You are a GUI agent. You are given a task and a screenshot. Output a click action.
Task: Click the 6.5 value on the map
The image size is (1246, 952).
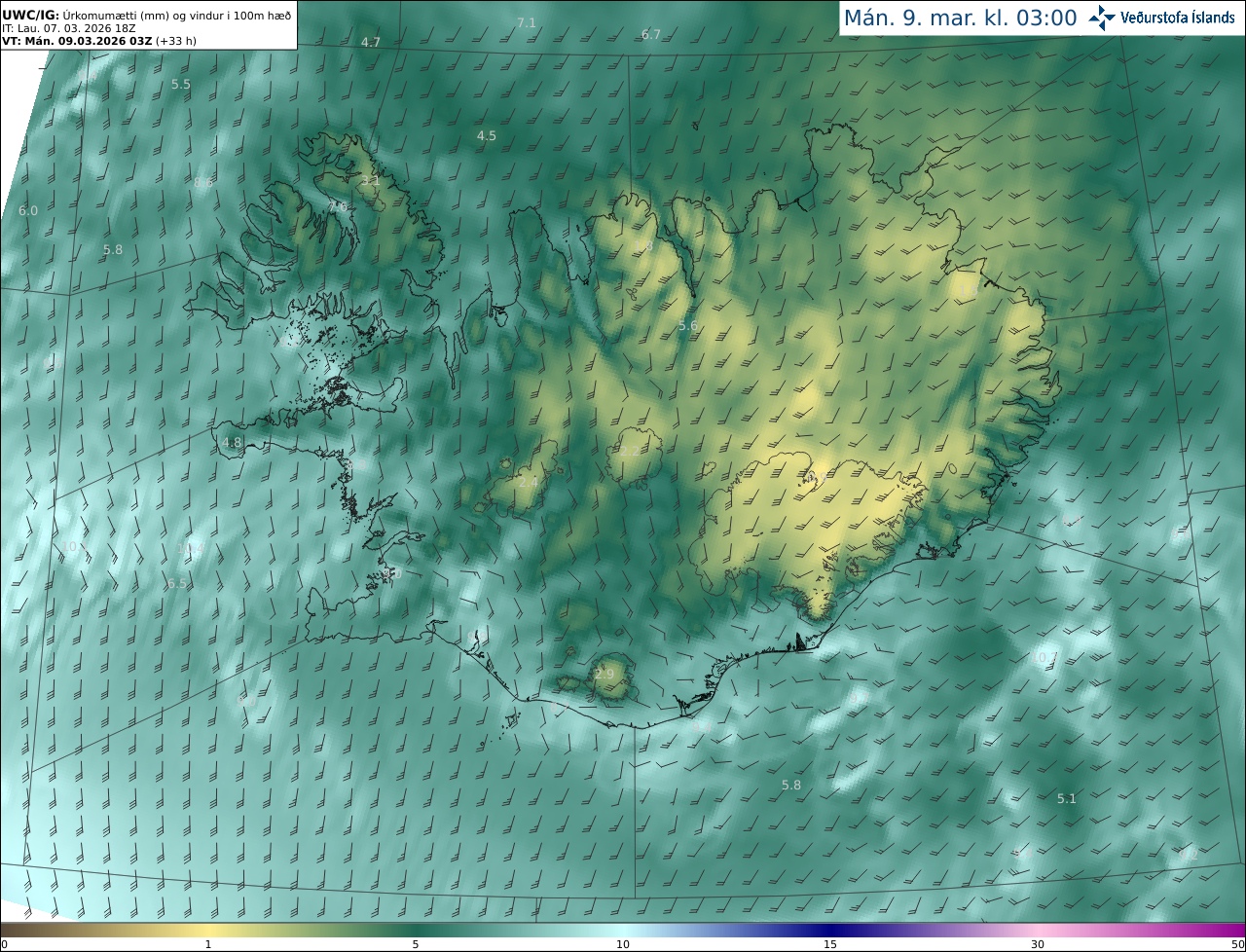[x=177, y=584]
